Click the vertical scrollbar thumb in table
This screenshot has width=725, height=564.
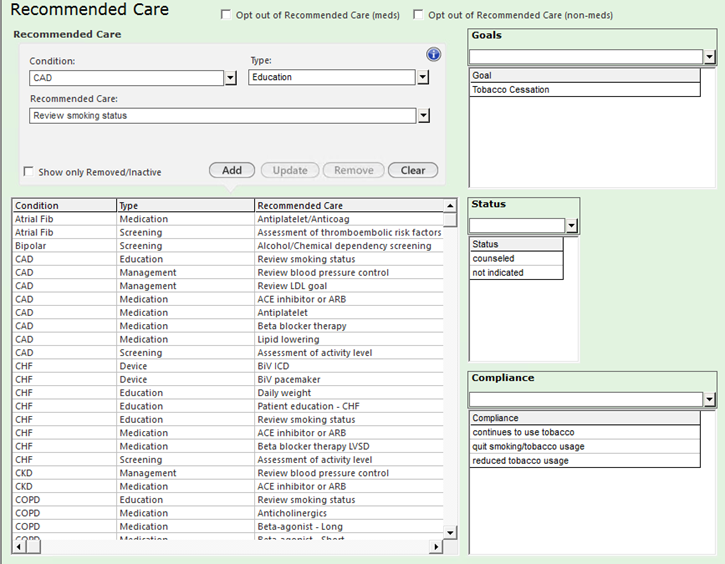pyautogui.click(x=450, y=220)
